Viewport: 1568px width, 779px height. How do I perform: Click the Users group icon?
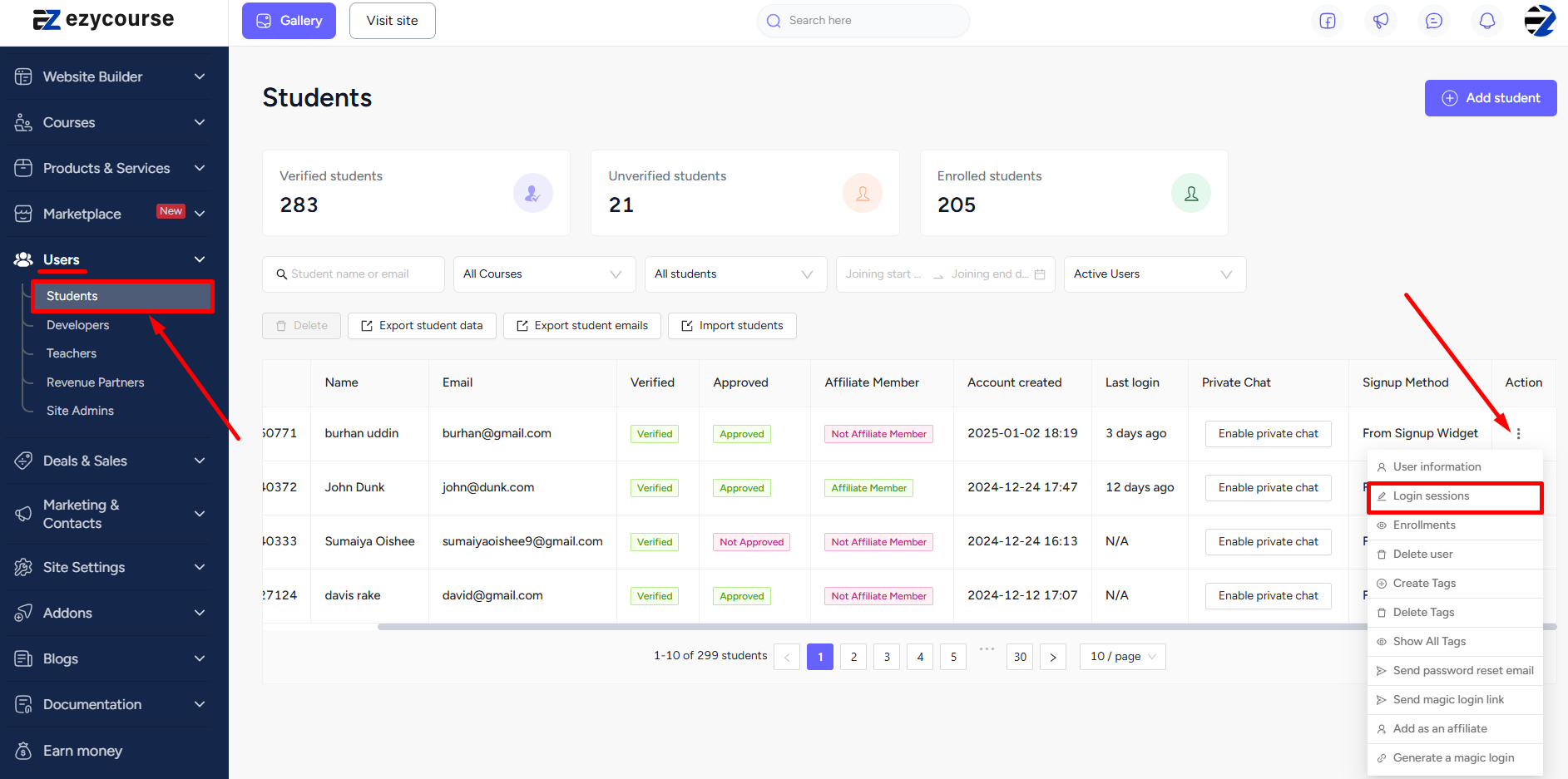click(x=23, y=259)
